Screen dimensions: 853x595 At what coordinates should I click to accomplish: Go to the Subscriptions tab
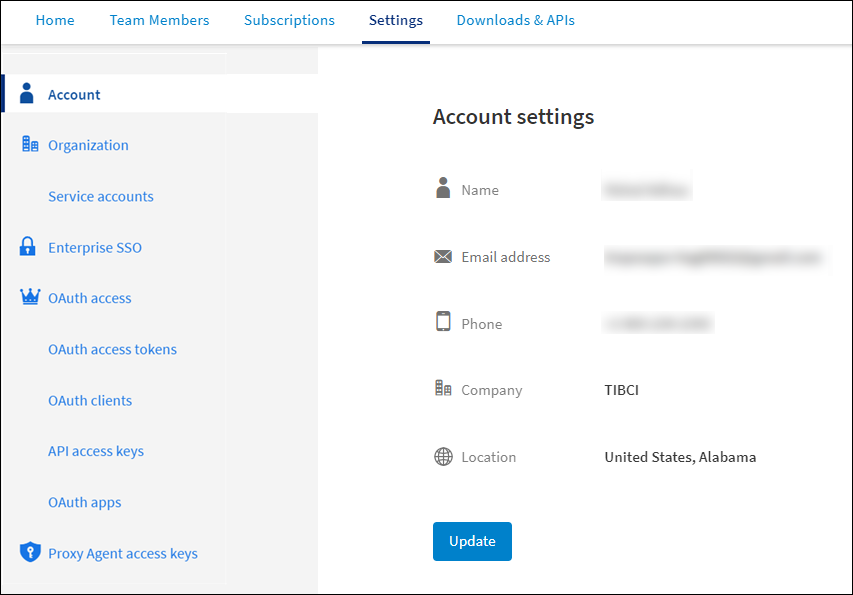[x=289, y=20]
